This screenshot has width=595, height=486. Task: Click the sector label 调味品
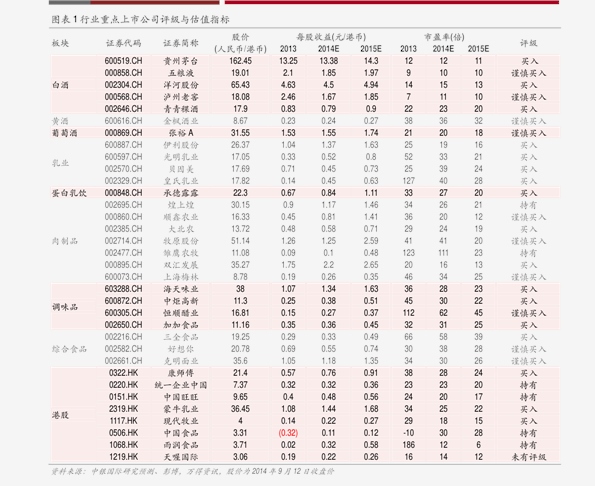coord(65,307)
